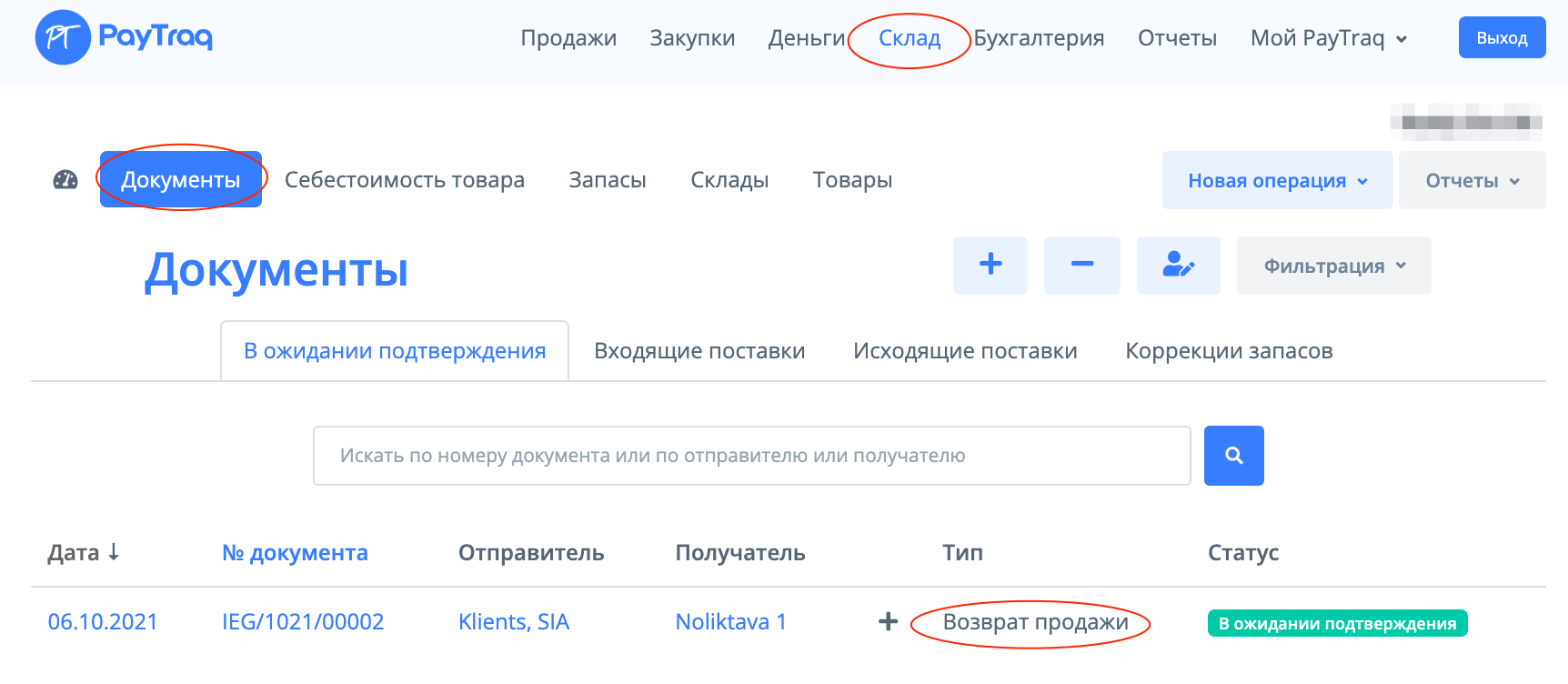The height and width of the screenshot is (684, 1568).
Task: Open the Новая операция dropdown
Action: tap(1277, 180)
